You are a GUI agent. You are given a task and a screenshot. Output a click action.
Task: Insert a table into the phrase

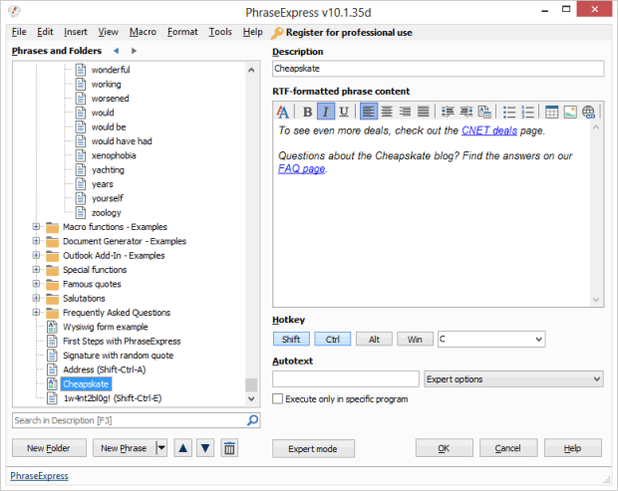tap(551, 112)
